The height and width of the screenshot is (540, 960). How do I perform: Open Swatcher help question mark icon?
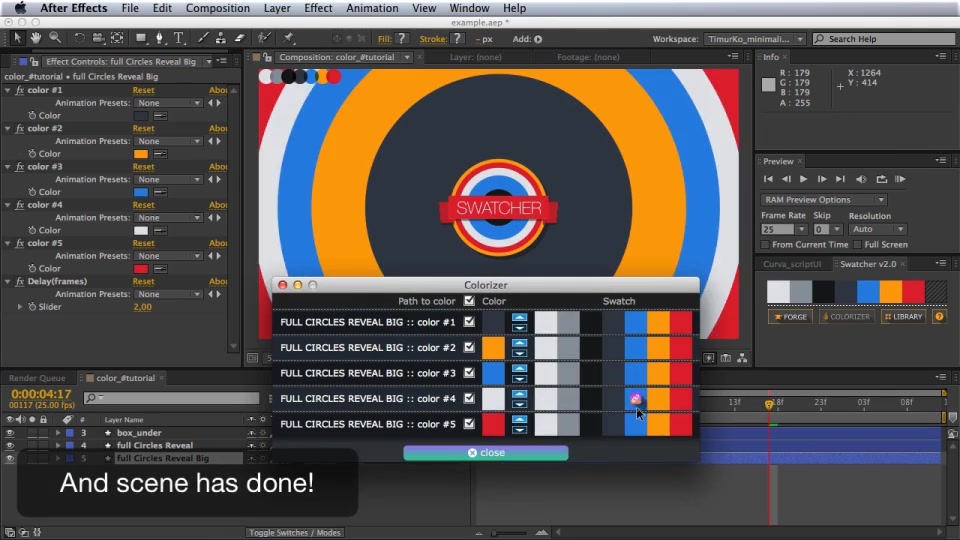tap(939, 317)
